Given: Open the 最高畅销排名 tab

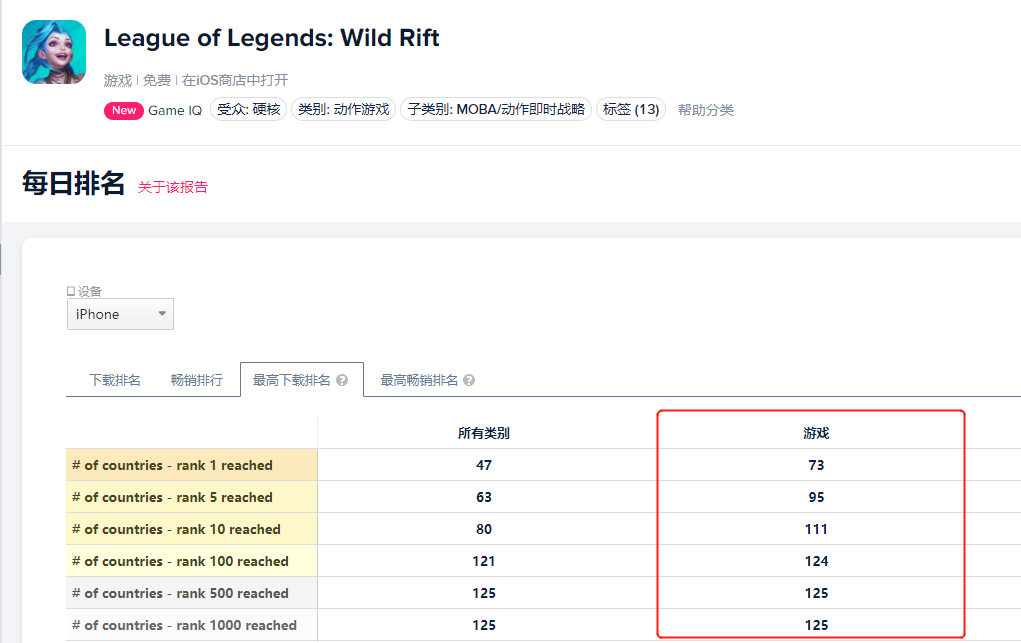Looking at the screenshot, I should (x=418, y=380).
